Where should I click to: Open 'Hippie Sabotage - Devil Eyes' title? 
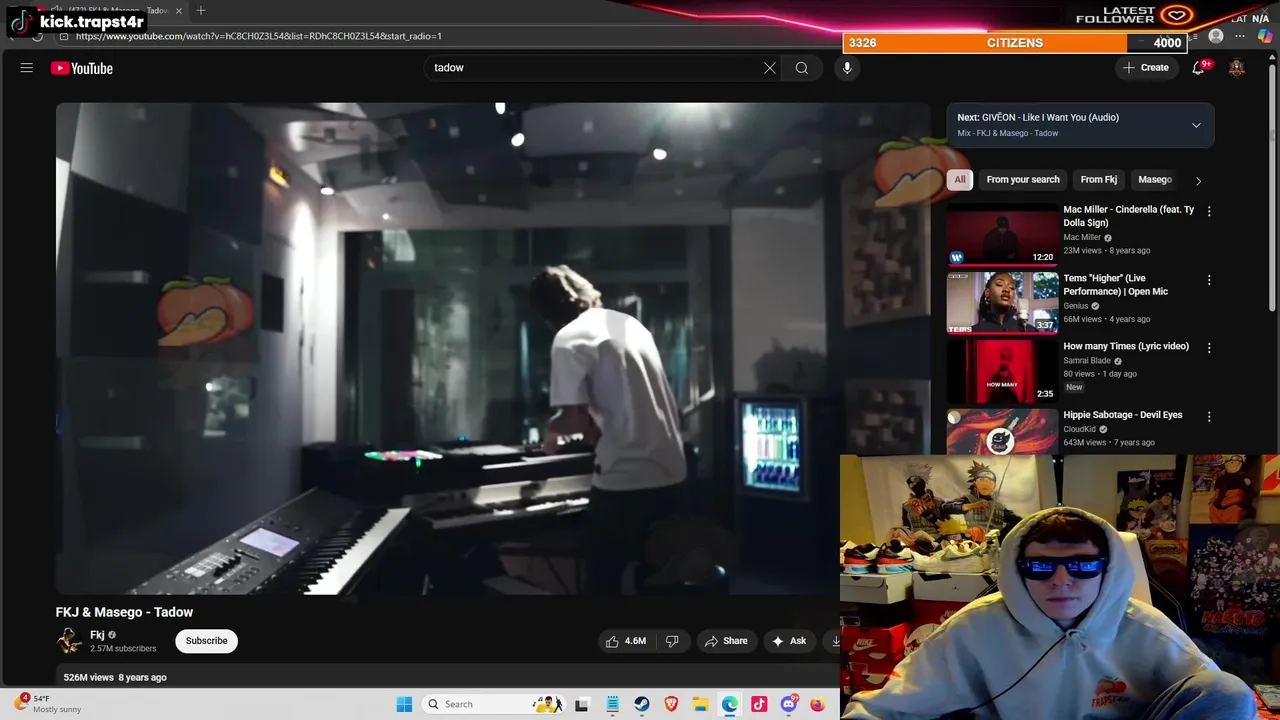[1123, 415]
